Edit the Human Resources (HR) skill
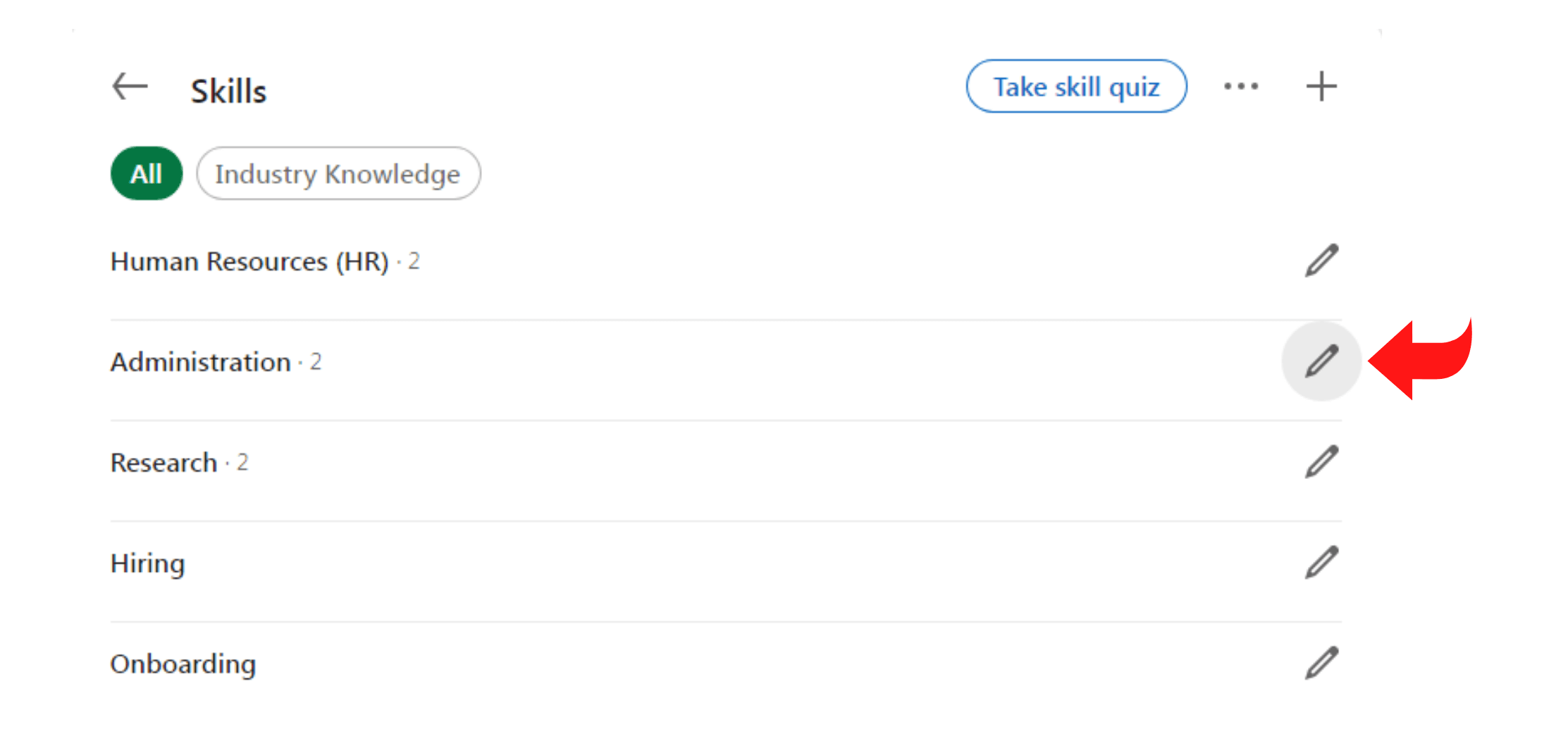This screenshot has height=729, width=1568. pos(1321,261)
